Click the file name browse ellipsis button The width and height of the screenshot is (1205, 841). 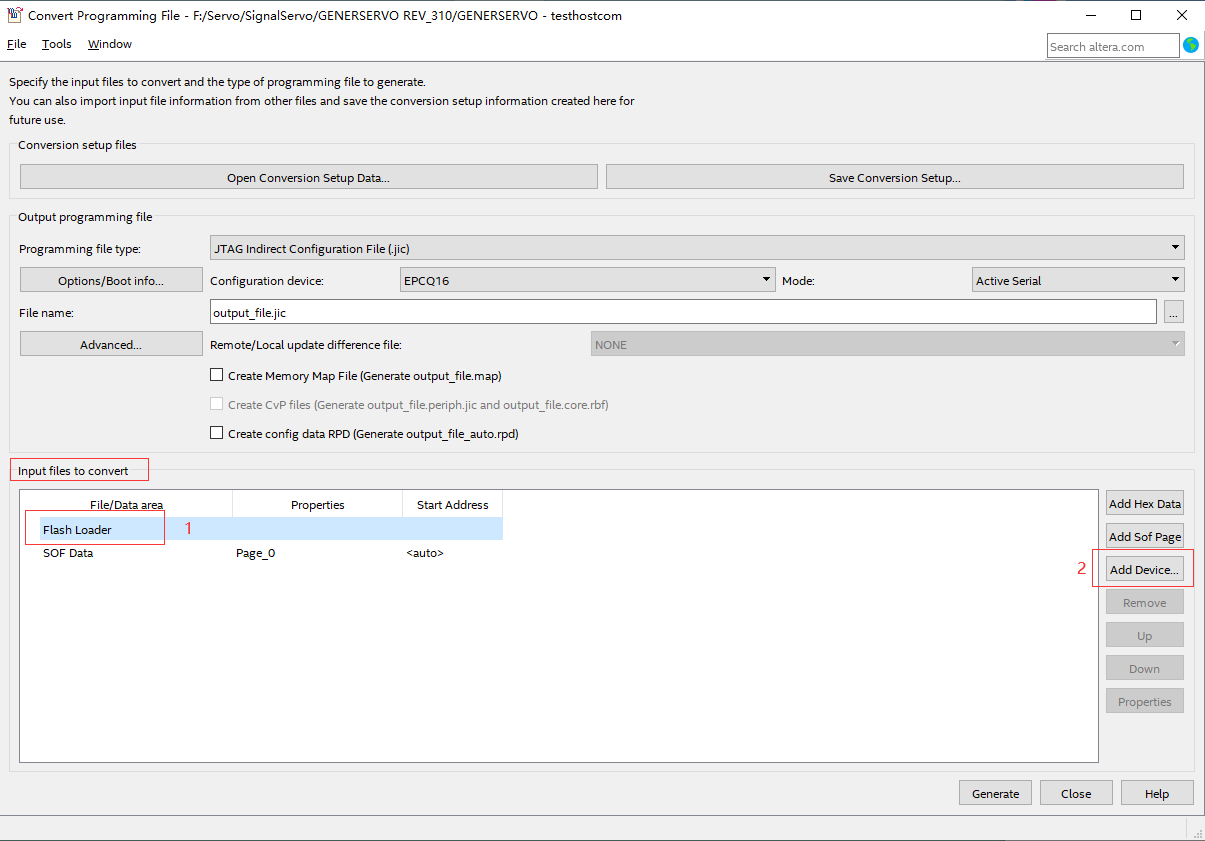click(x=1174, y=312)
